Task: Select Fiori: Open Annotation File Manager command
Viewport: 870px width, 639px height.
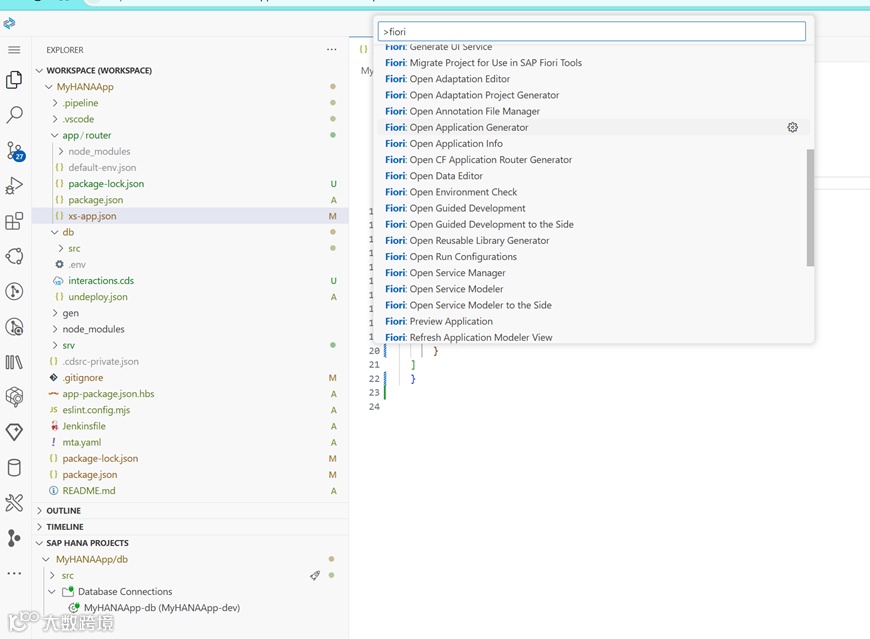Action: click(594, 111)
